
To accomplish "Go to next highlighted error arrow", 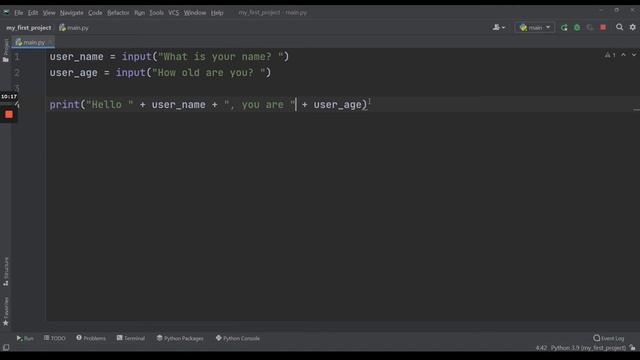I will coord(634,55).
